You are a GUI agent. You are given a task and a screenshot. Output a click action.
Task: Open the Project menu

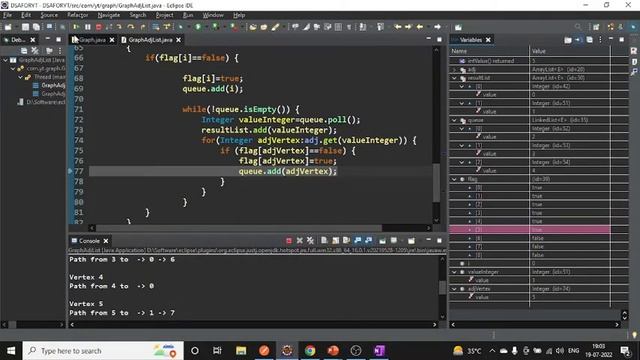point(164,15)
